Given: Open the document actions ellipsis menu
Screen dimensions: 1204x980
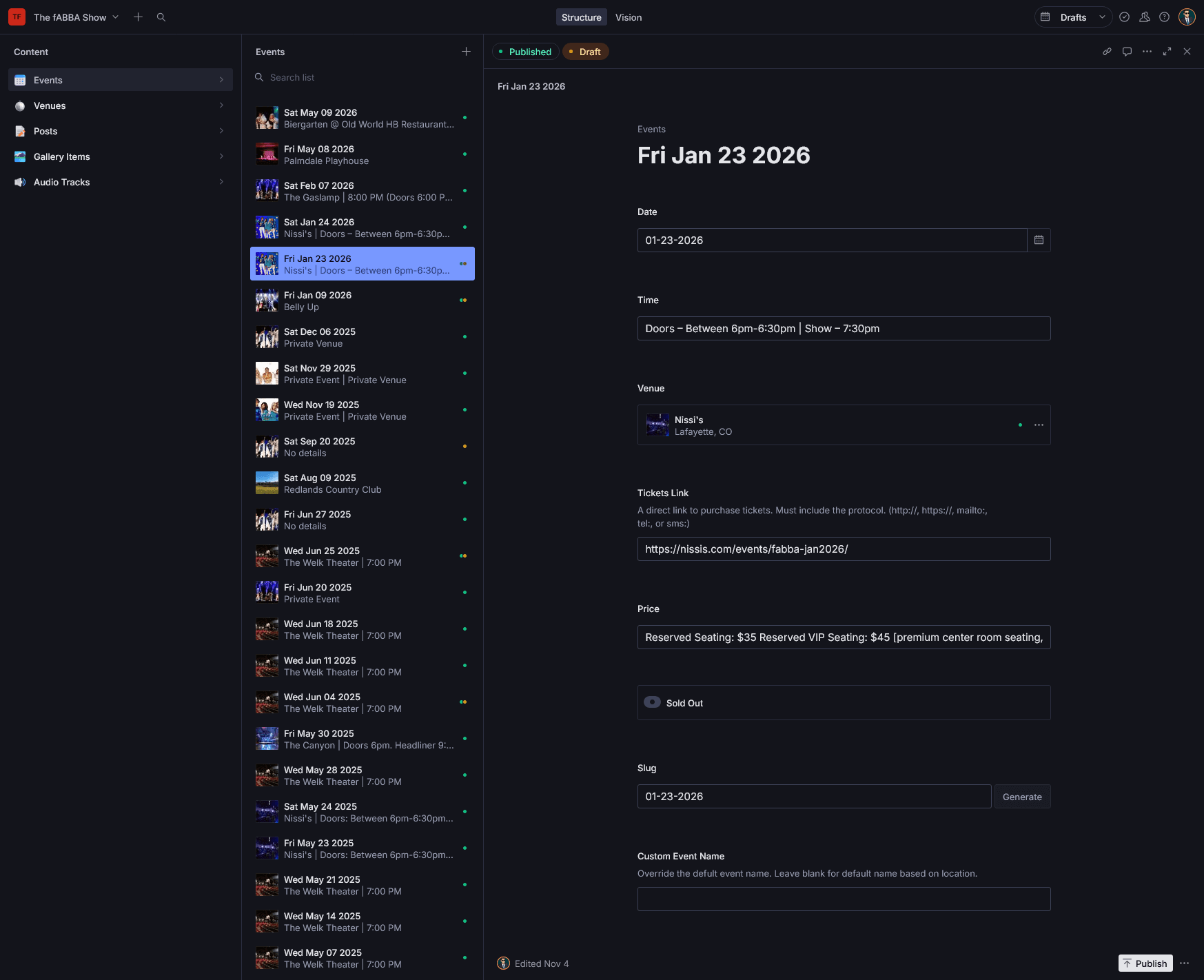Looking at the screenshot, I should click(x=1147, y=51).
